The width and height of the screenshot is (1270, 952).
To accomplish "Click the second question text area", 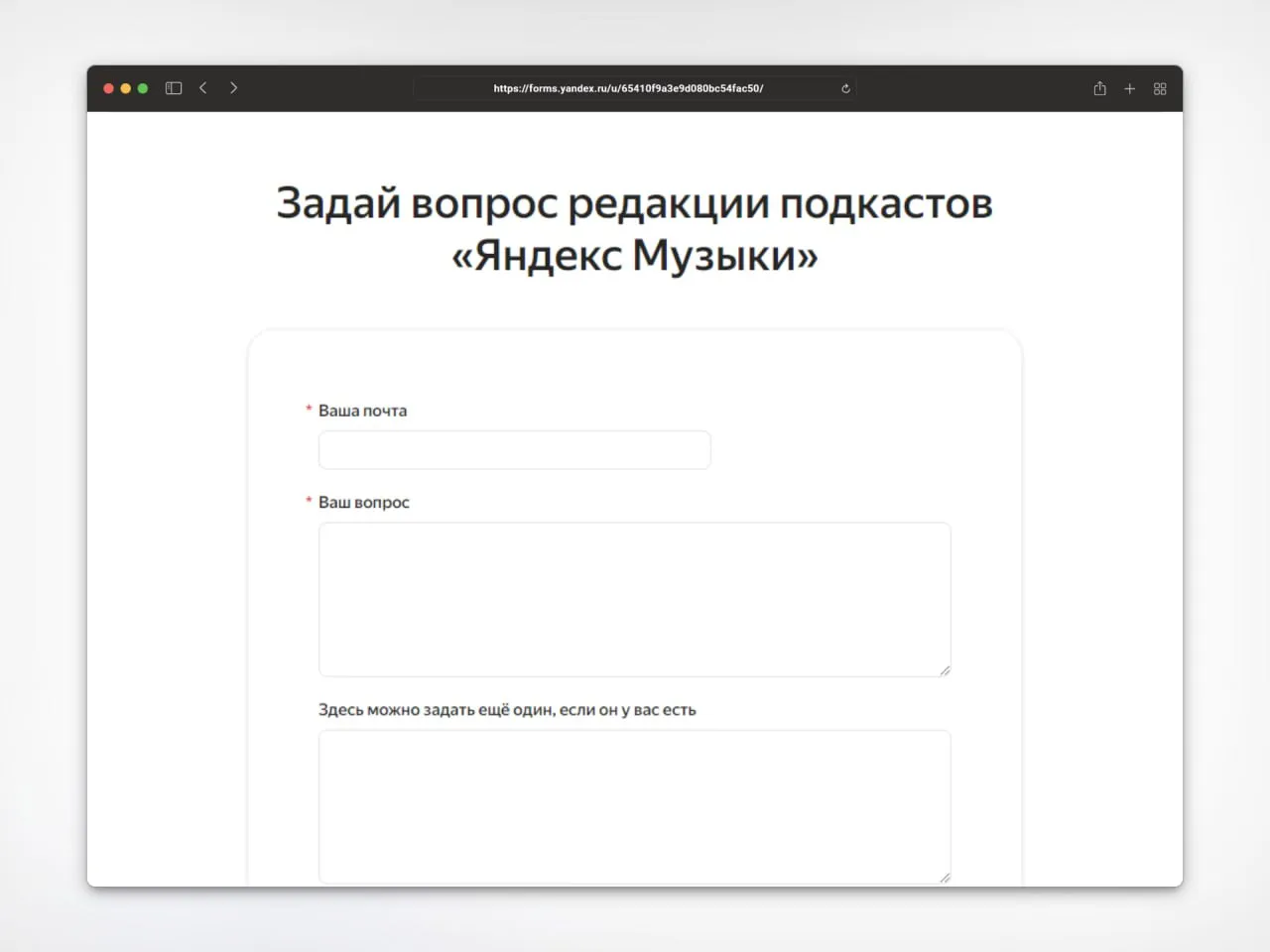I will (x=635, y=807).
